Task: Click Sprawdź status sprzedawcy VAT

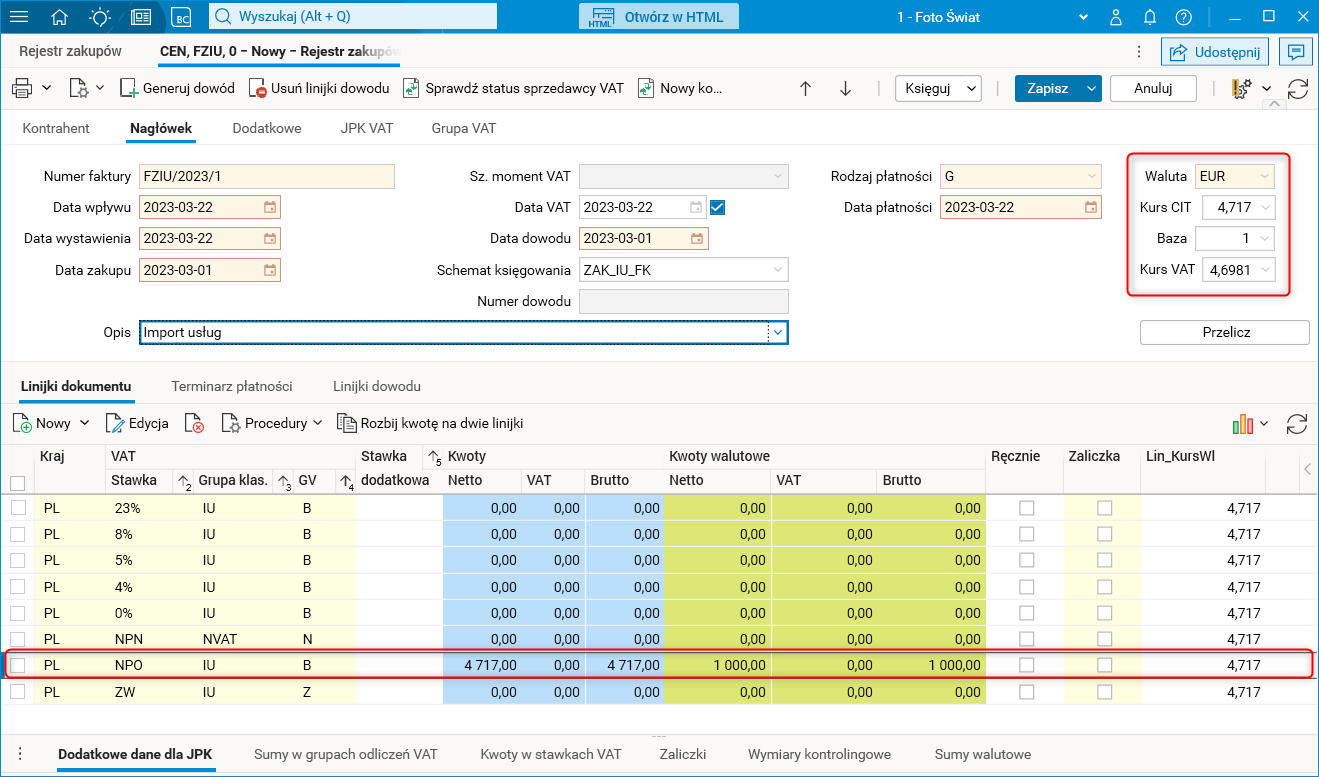Action: [513, 88]
